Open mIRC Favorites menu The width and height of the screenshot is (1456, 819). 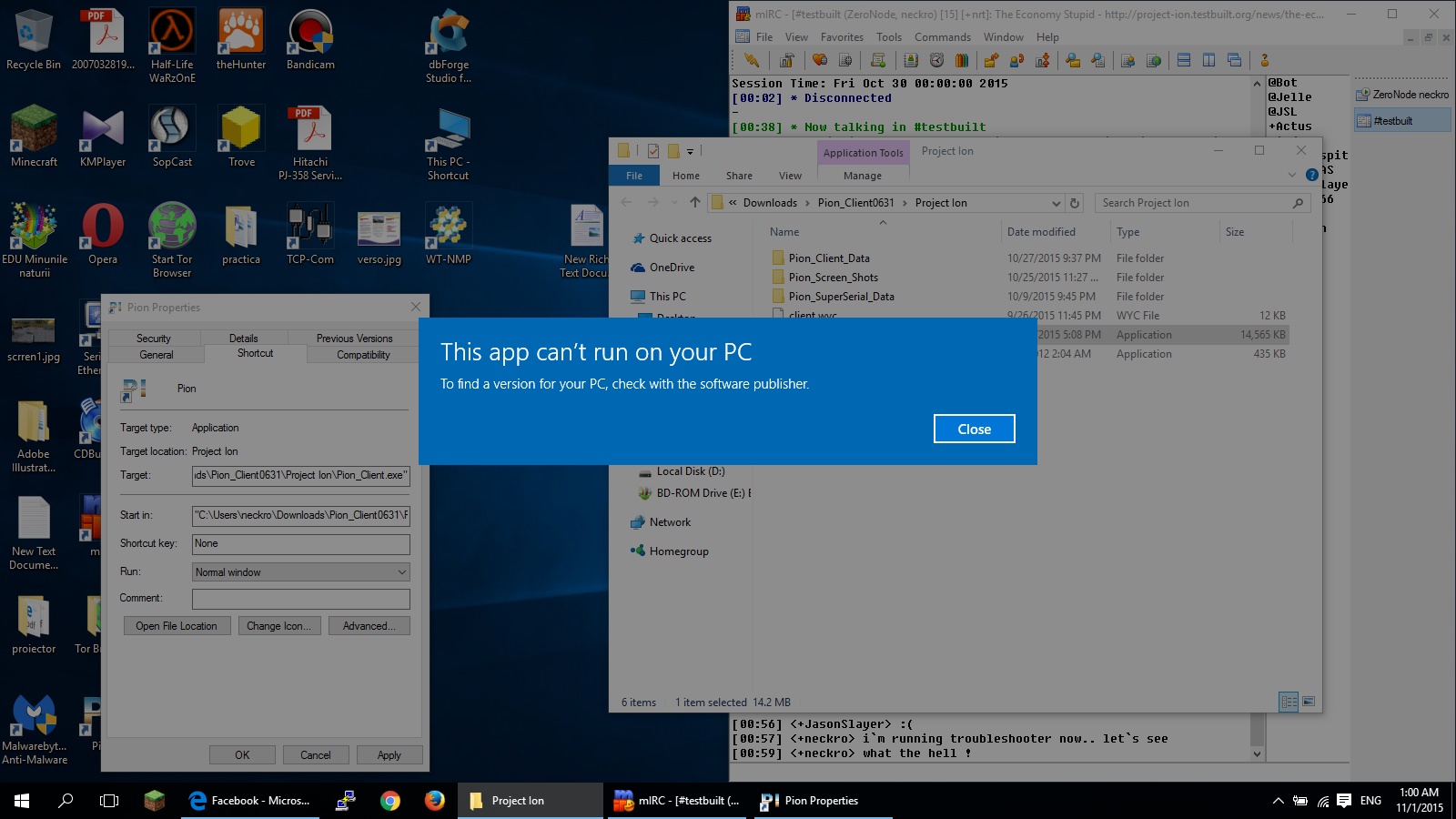842,37
